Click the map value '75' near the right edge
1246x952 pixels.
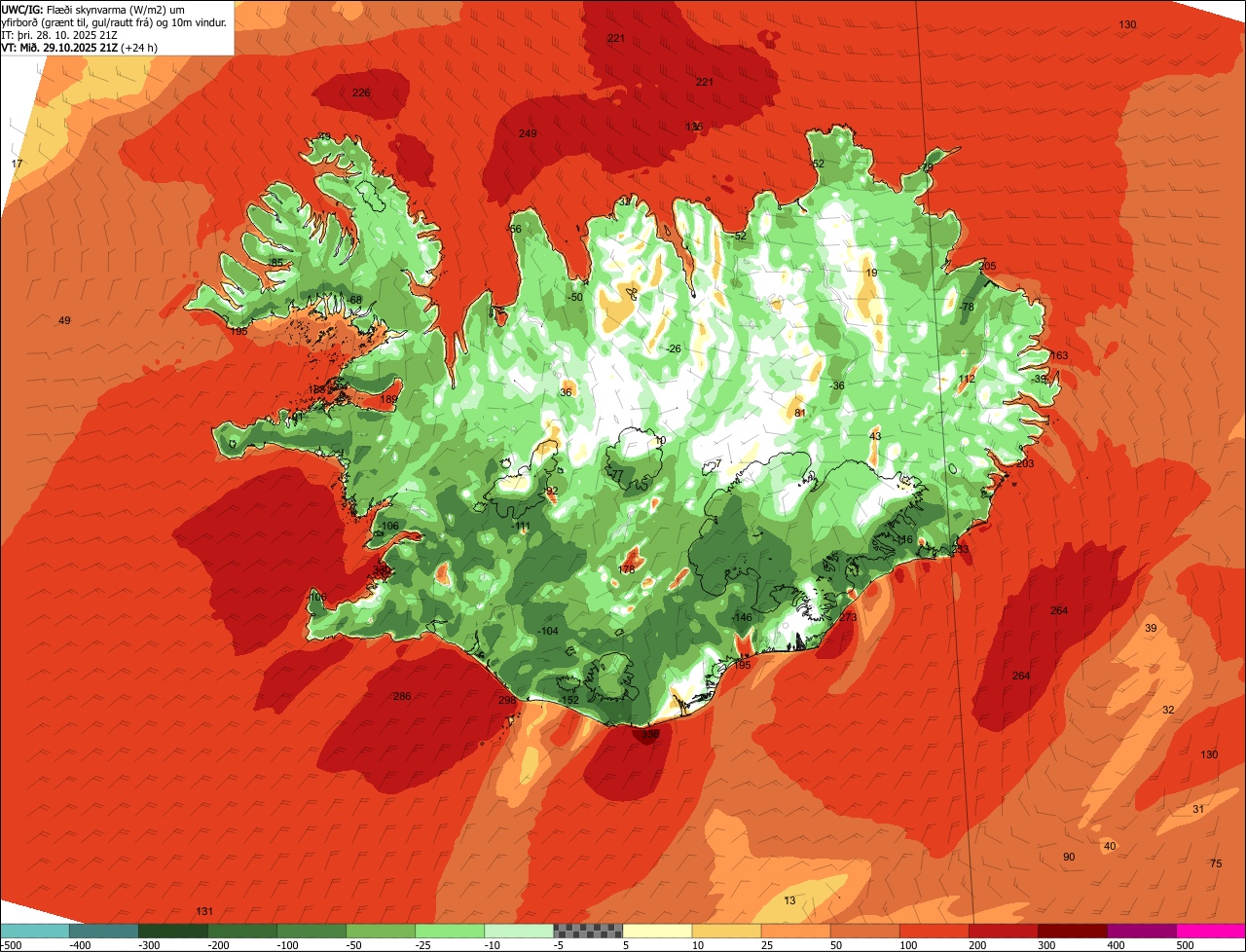(x=1216, y=863)
